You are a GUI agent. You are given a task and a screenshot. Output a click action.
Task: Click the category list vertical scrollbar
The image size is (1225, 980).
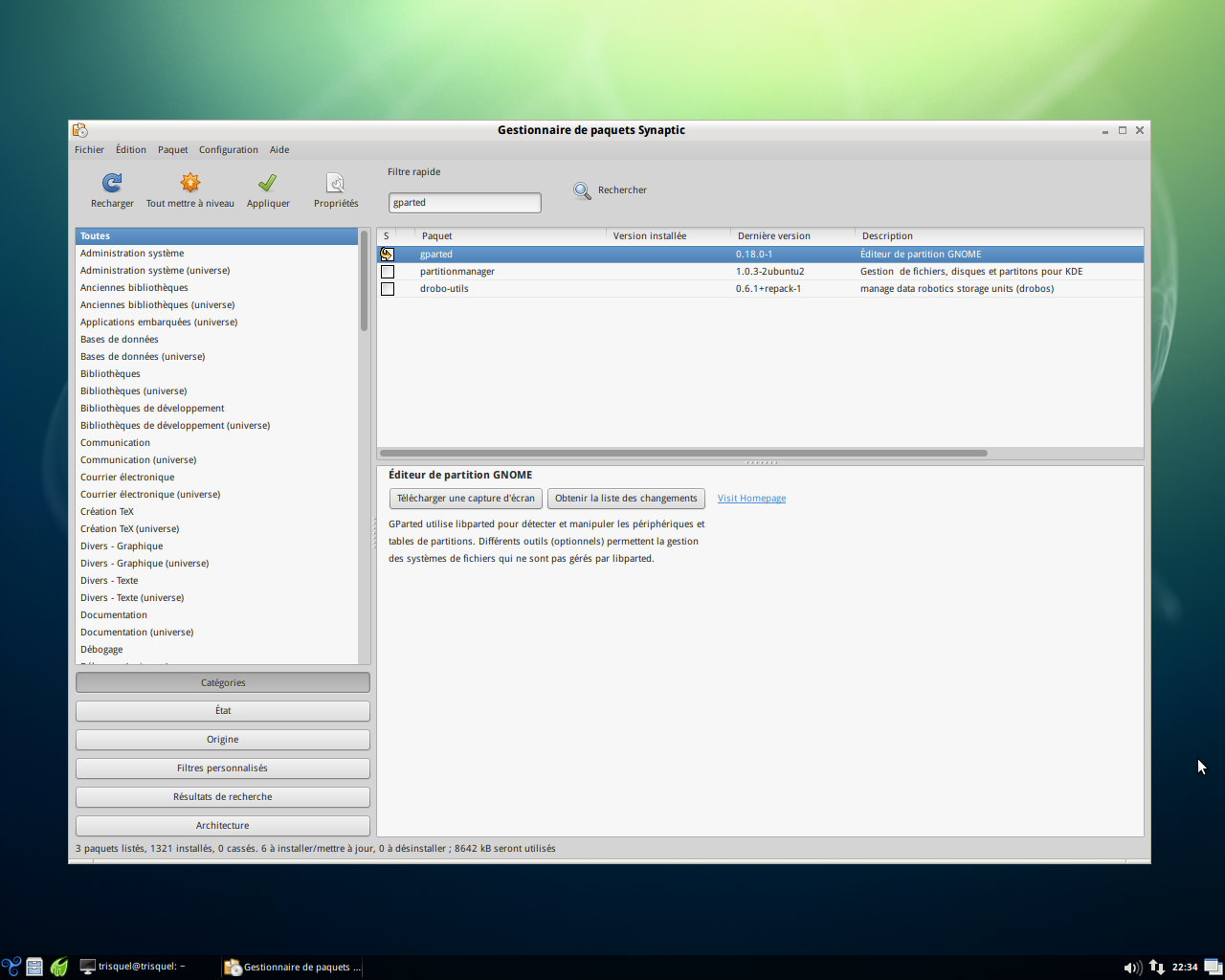point(364,280)
